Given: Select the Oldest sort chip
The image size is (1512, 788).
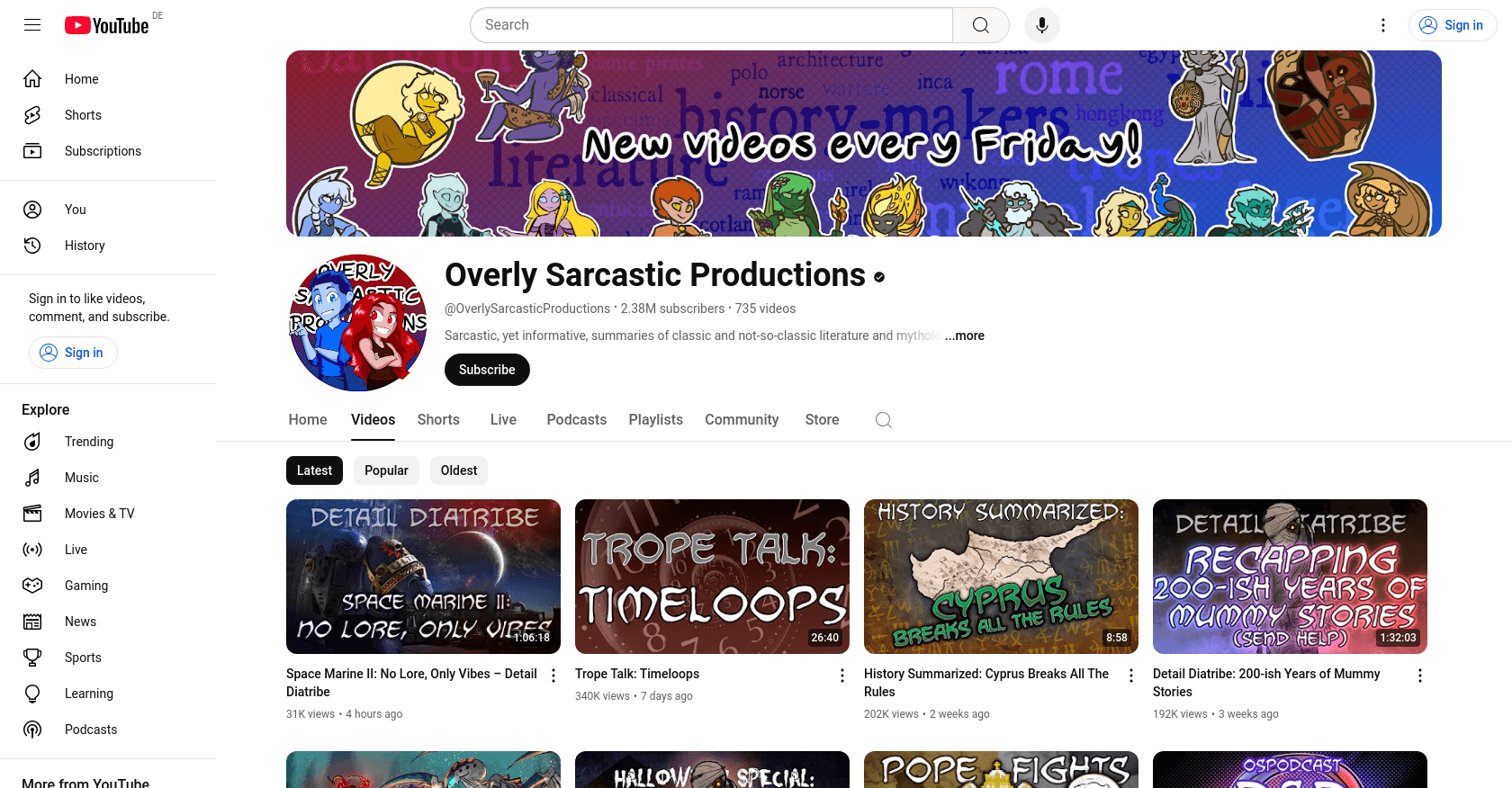Looking at the screenshot, I should 459,470.
